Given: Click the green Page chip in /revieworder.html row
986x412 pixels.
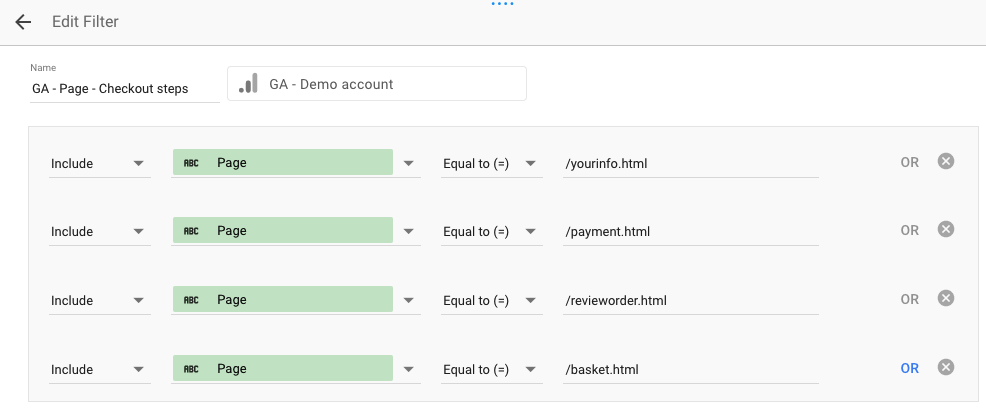Looking at the screenshot, I should coord(283,299).
